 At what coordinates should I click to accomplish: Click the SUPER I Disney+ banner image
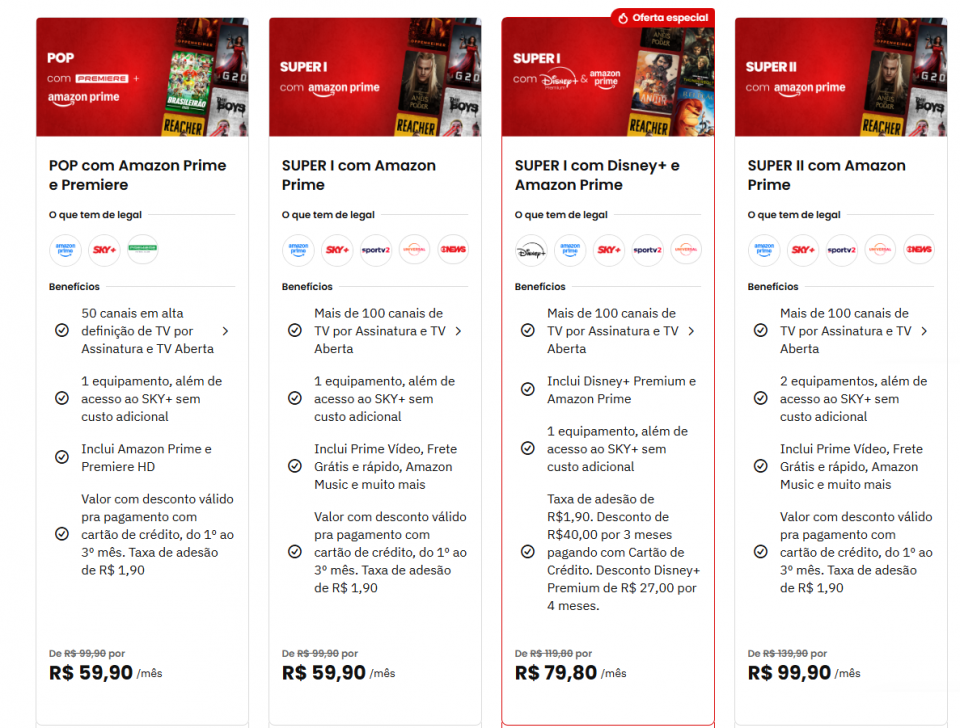(608, 77)
